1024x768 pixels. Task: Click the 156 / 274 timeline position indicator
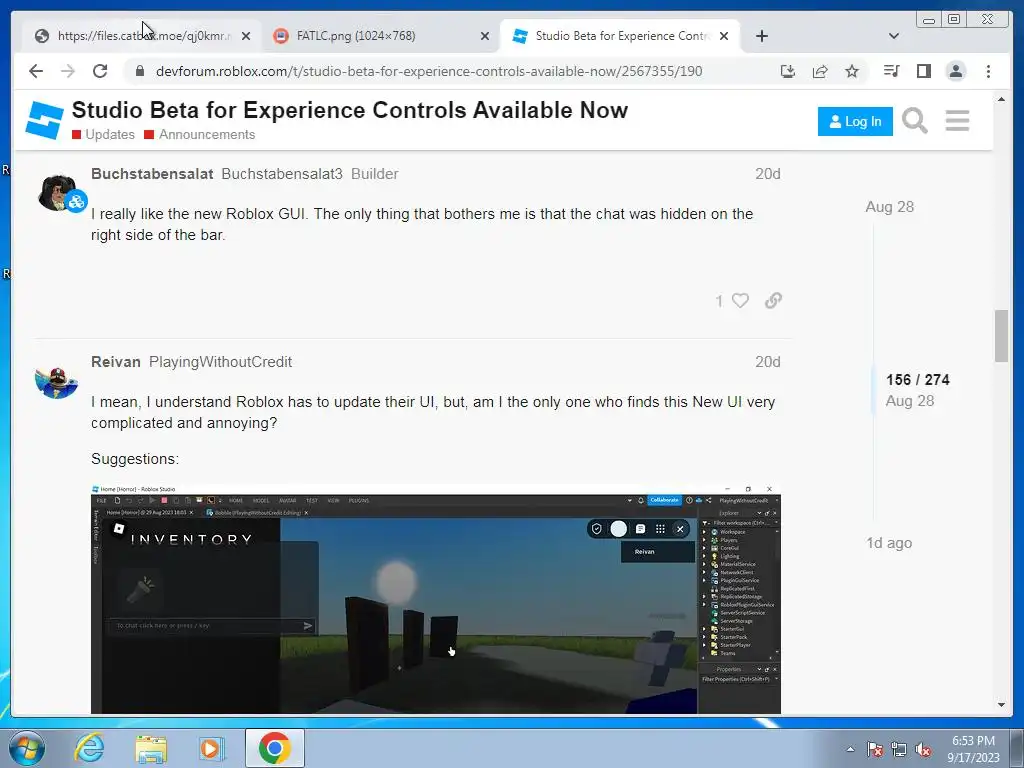click(918, 380)
